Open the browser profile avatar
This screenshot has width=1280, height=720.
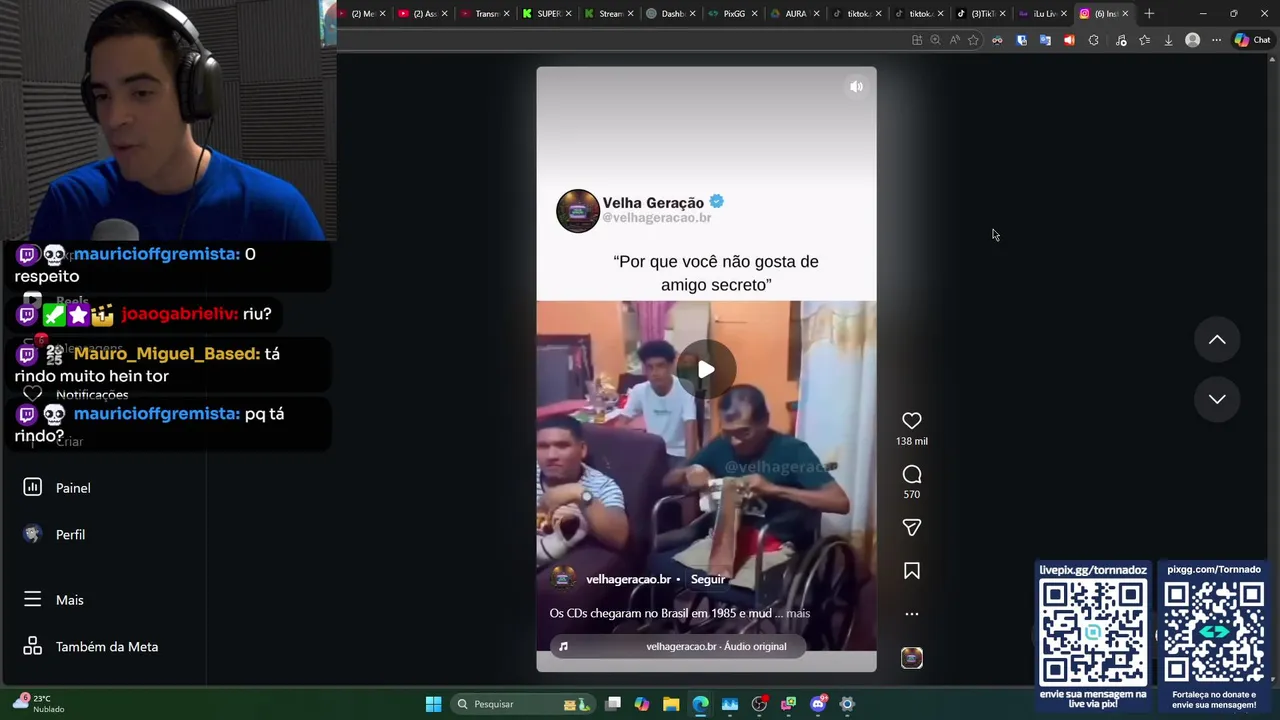click(1192, 40)
